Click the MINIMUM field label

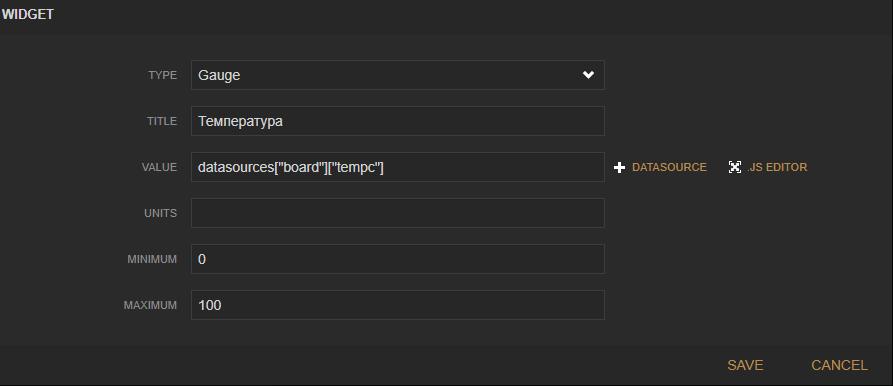(152, 260)
